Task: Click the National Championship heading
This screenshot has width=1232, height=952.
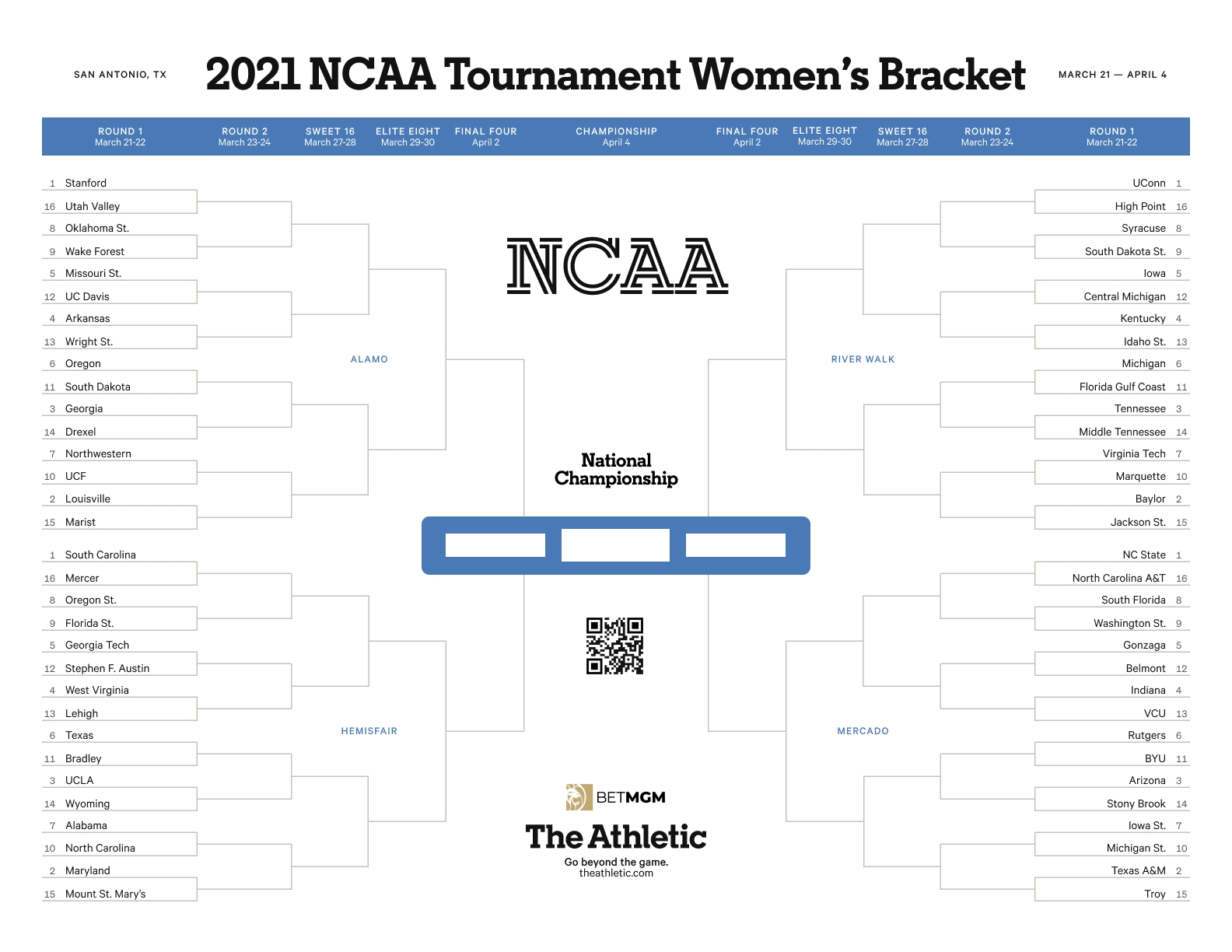Action: tap(616, 470)
